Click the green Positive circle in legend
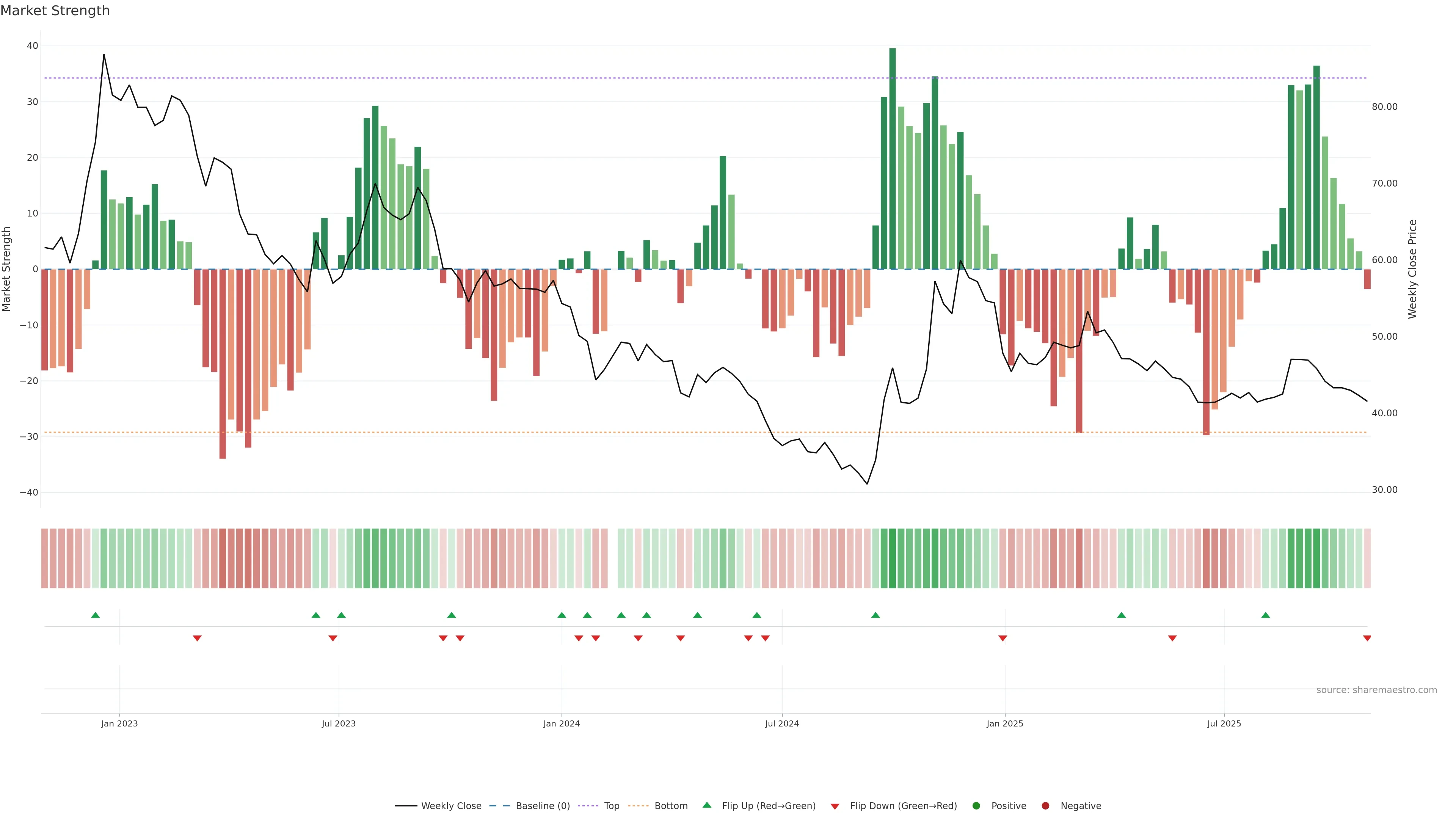 coord(976,805)
